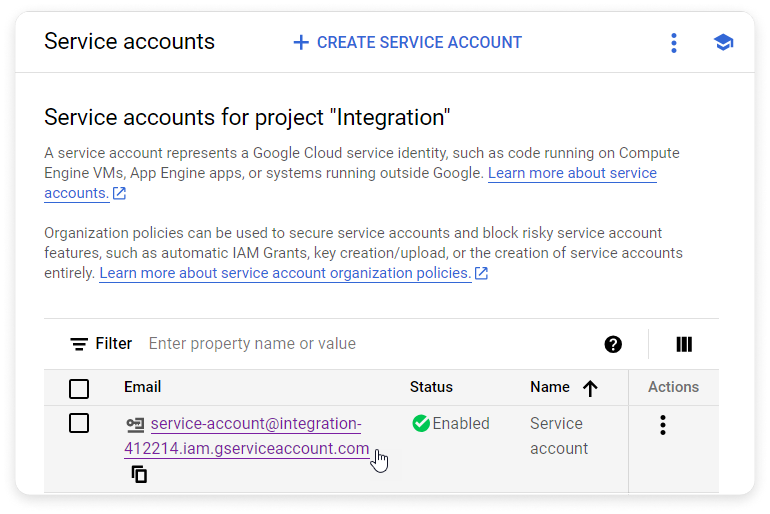Click the 'Service accounts for project "Integration"' heading
Screen dimensions: 770x514
pos(247,118)
